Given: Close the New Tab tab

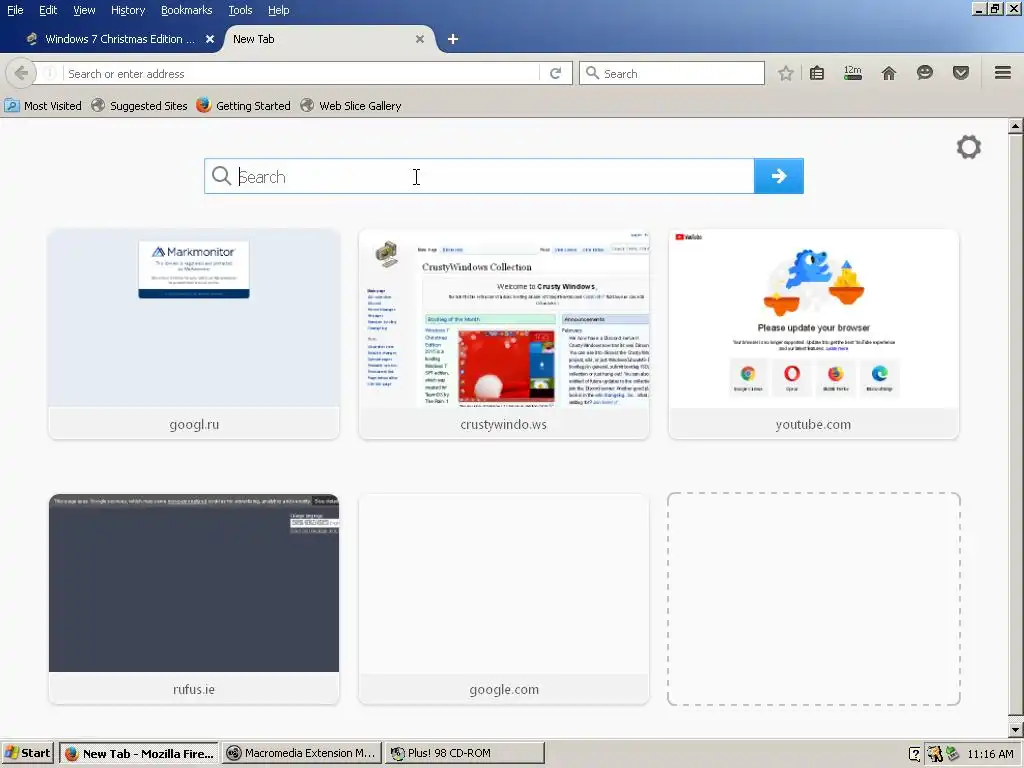Looking at the screenshot, I should pyautogui.click(x=420, y=39).
